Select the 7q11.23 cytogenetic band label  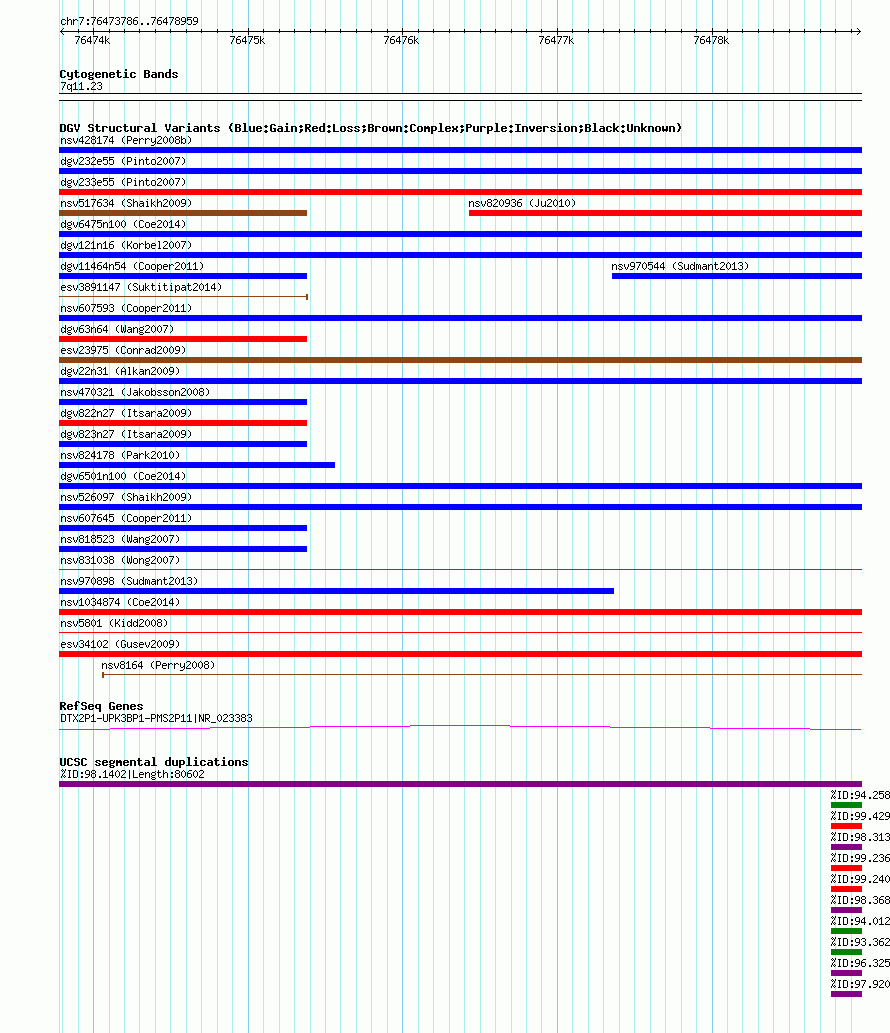(81, 86)
